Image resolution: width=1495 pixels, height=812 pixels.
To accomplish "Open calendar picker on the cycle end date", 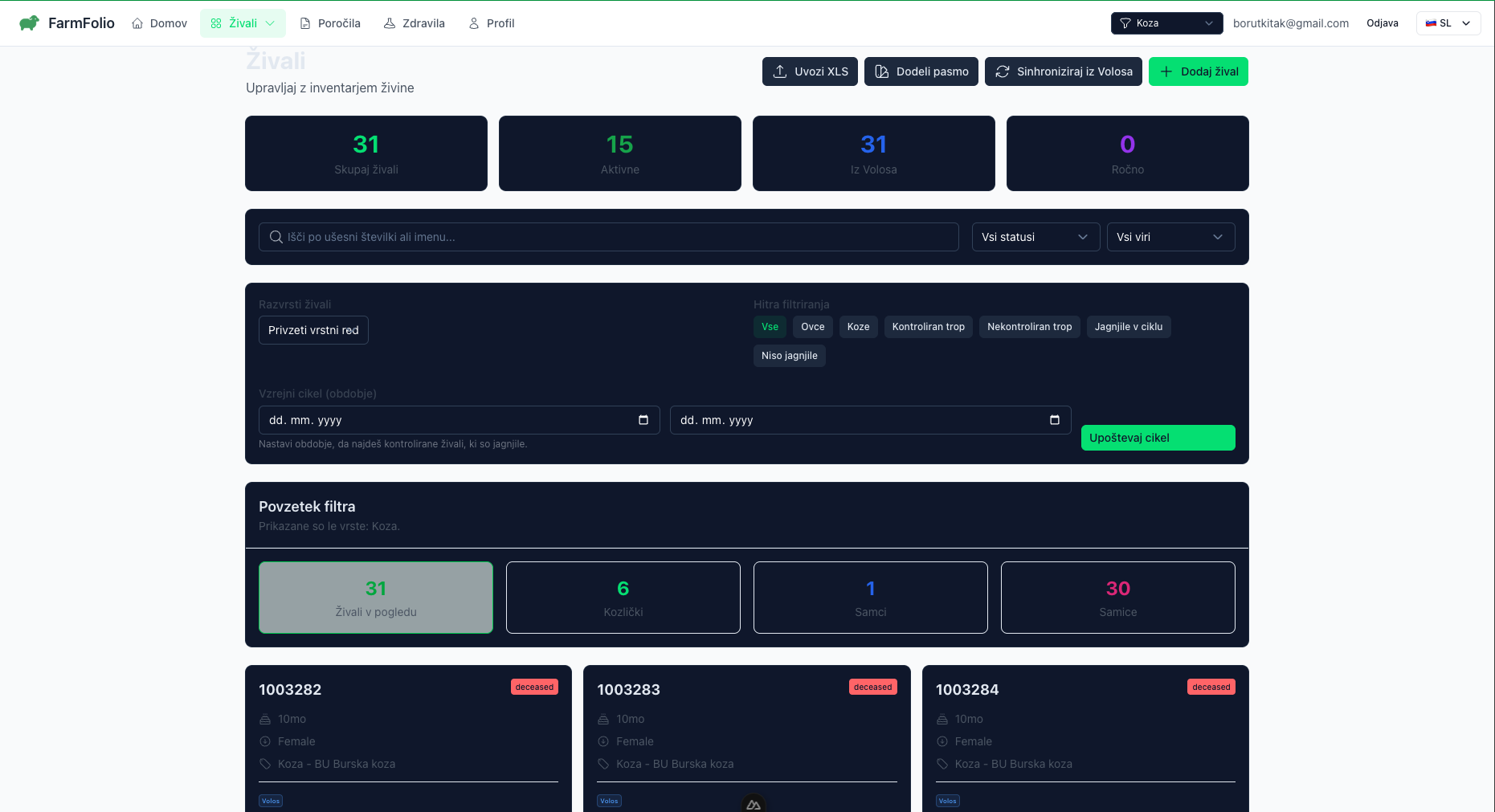I will pyautogui.click(x=1054, y=420).
